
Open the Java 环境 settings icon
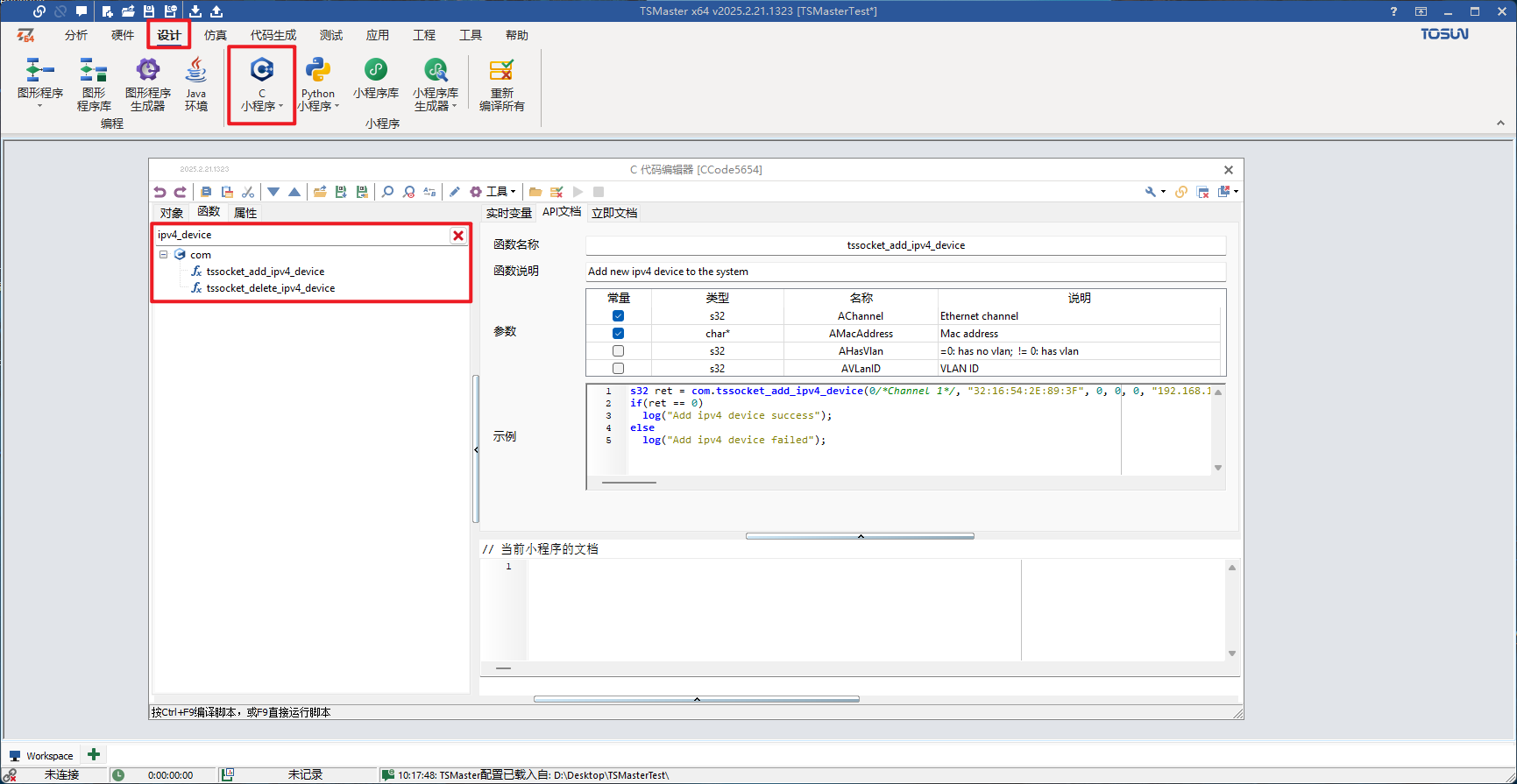point(196,84)
